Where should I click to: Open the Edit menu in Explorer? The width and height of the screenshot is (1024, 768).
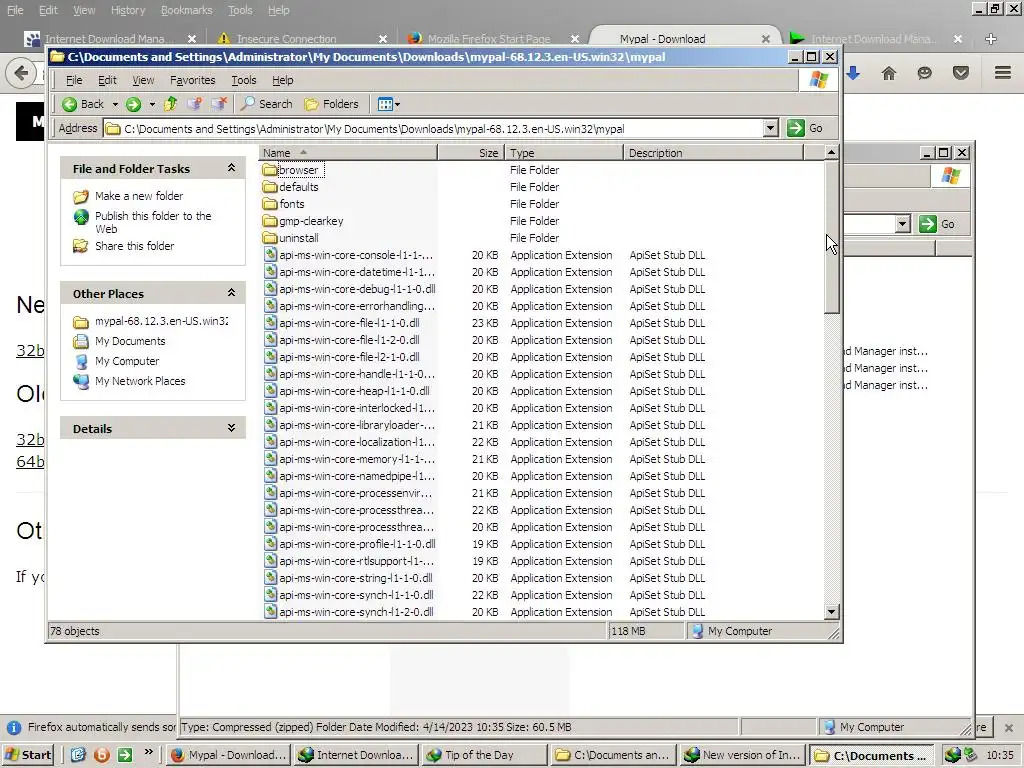click(x=107, y=80)
